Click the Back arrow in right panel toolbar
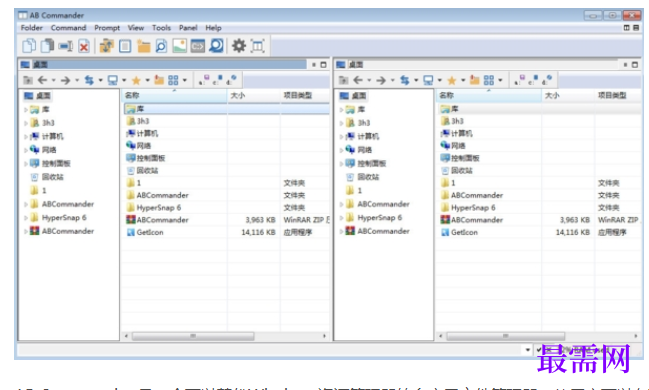 tap(358, 80)
